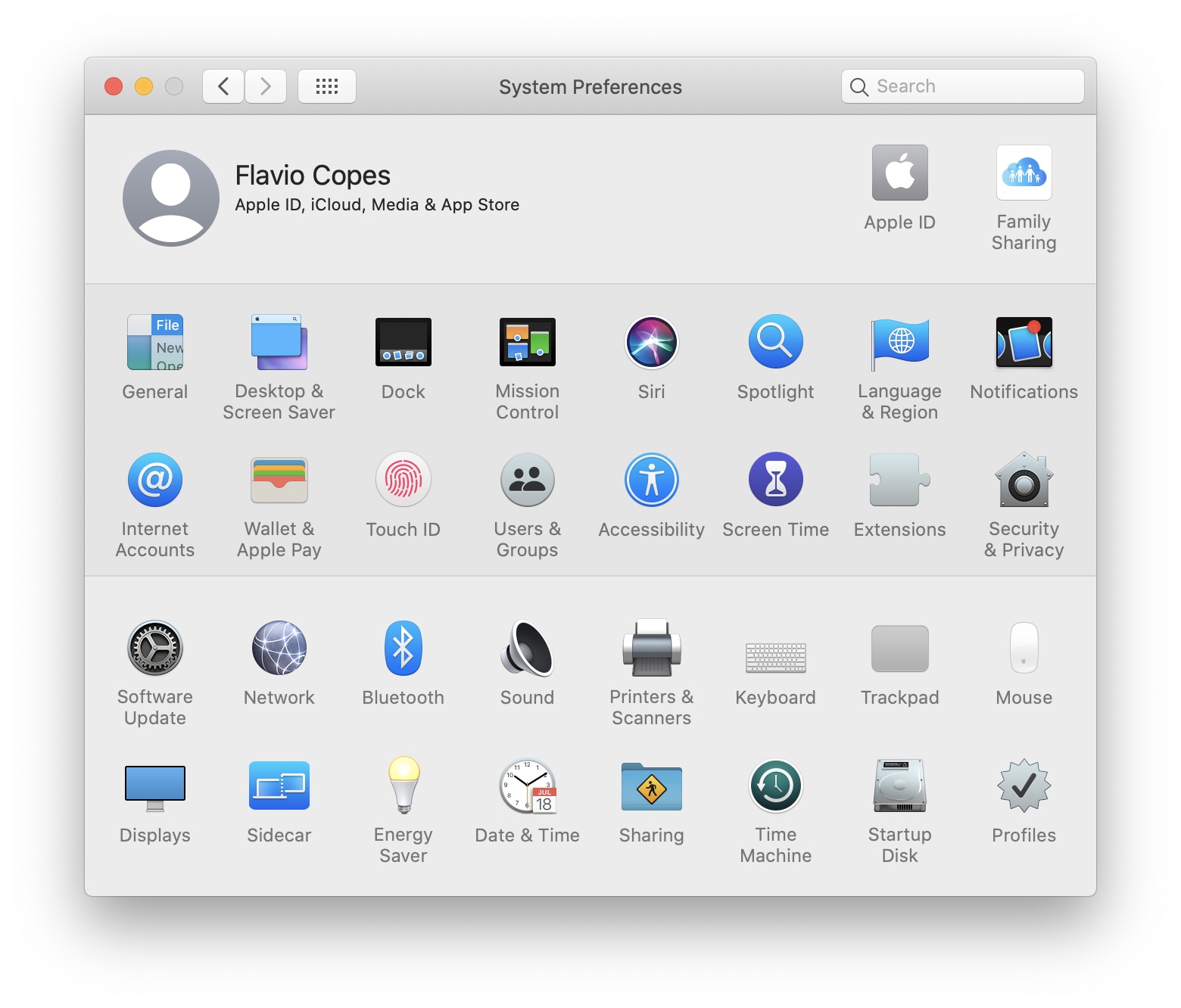Open Energy Saver lightbulb icon
1181x1008 pixels.
pyautogui.click(x=403, y=786)
